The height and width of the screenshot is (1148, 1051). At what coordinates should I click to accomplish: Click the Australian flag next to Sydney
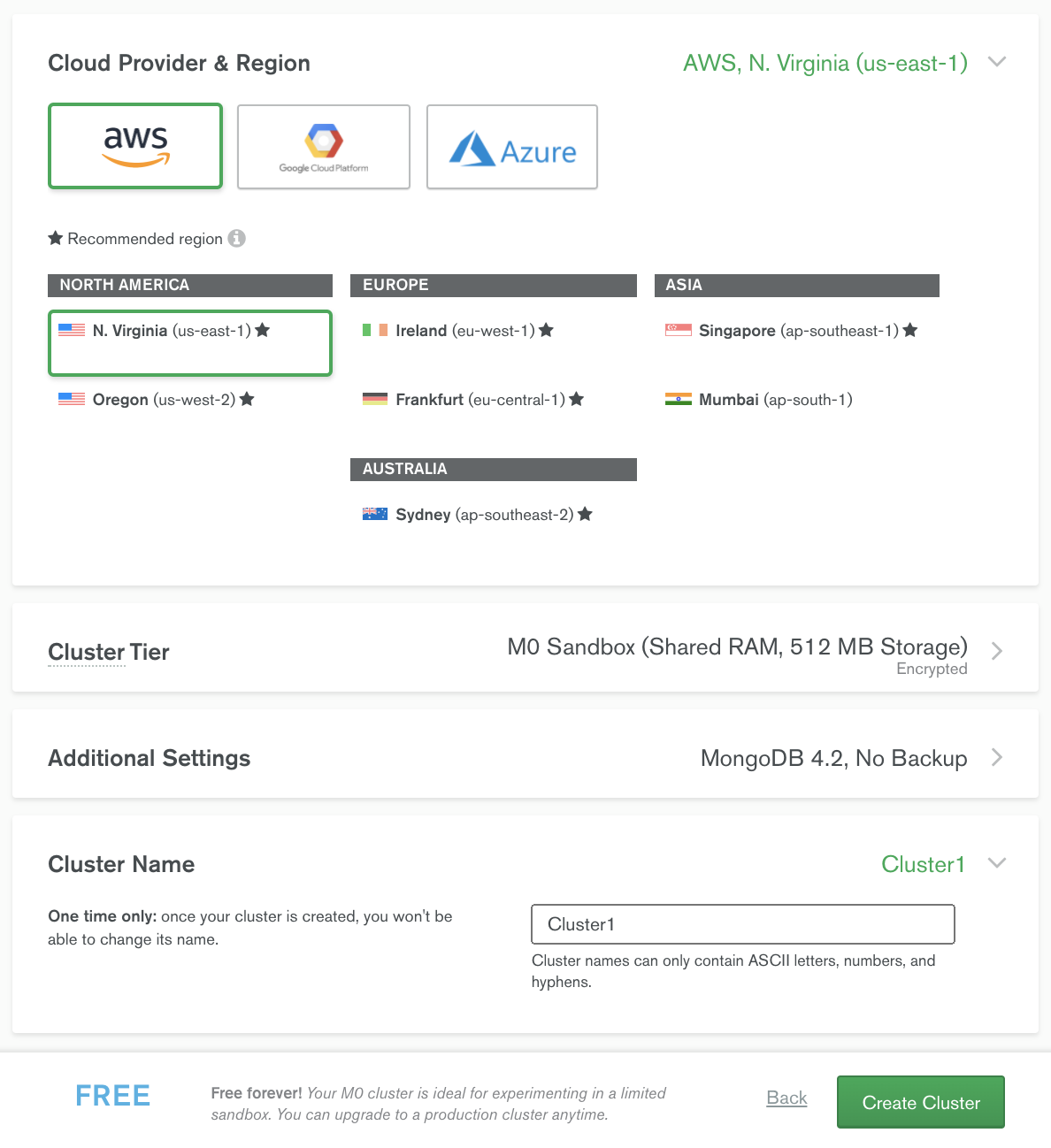pos(375,514)
